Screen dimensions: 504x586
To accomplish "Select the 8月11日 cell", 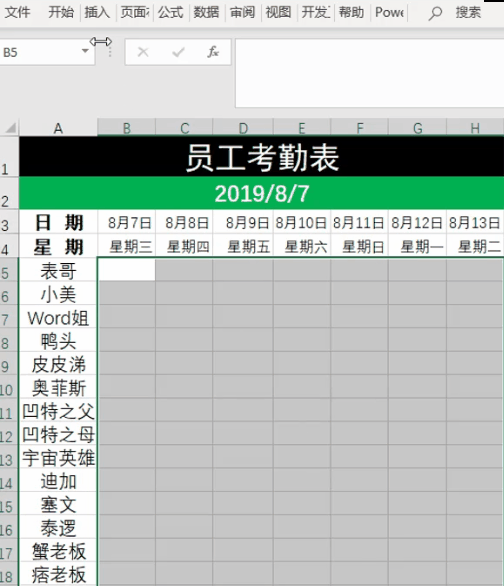I will click(359, 222).
